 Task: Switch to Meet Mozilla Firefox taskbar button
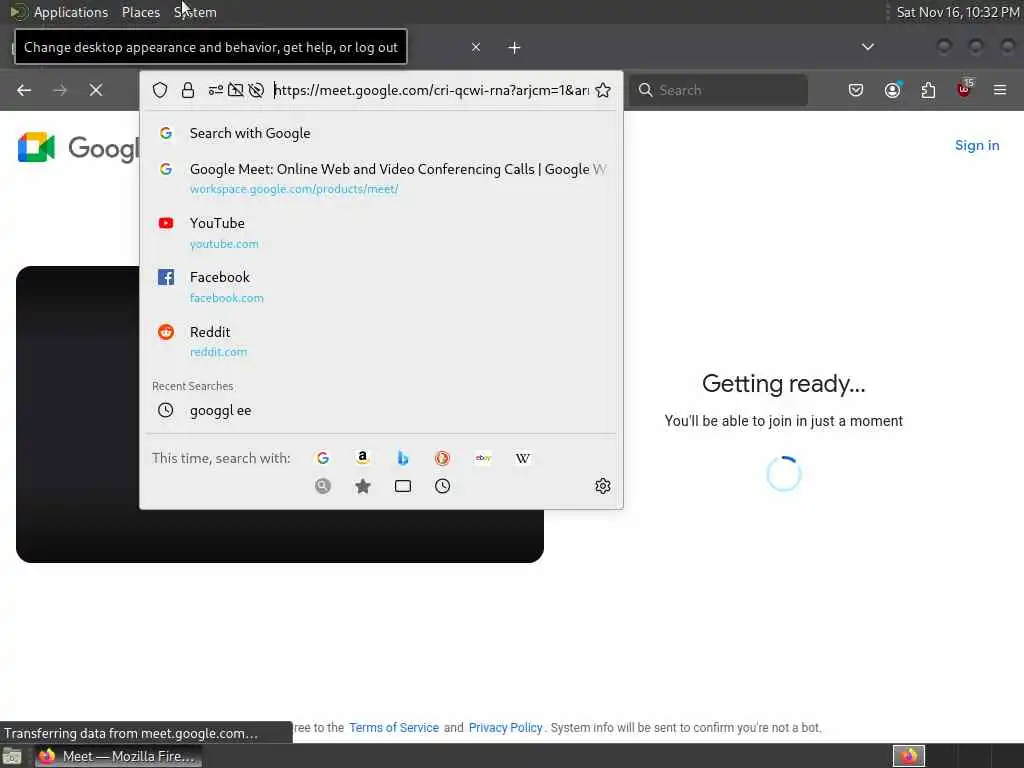(118, 756)
